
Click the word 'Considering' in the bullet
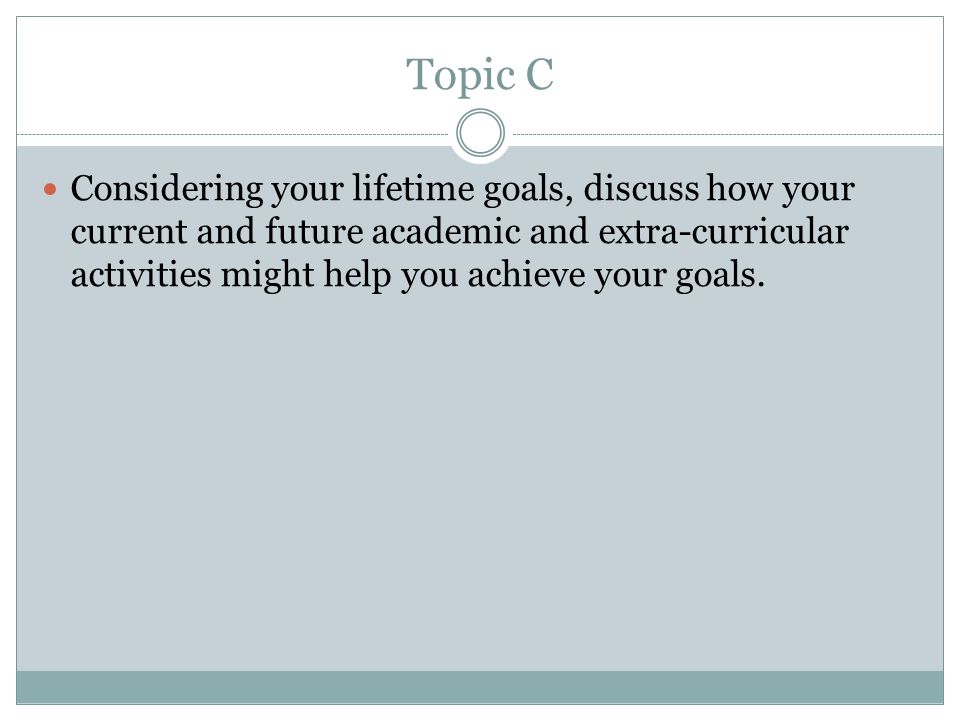coord(167,189)
